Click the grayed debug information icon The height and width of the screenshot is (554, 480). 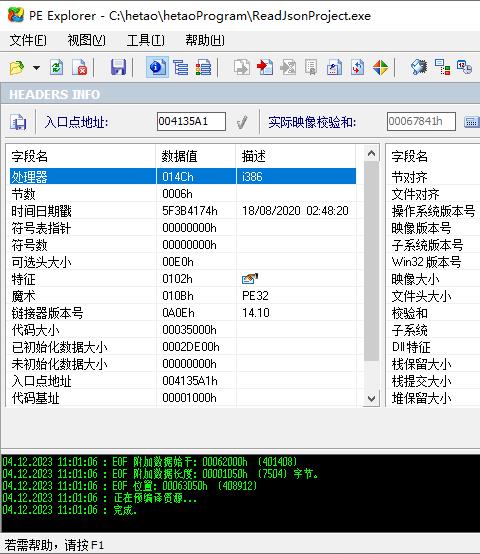(x=288, y=67)
